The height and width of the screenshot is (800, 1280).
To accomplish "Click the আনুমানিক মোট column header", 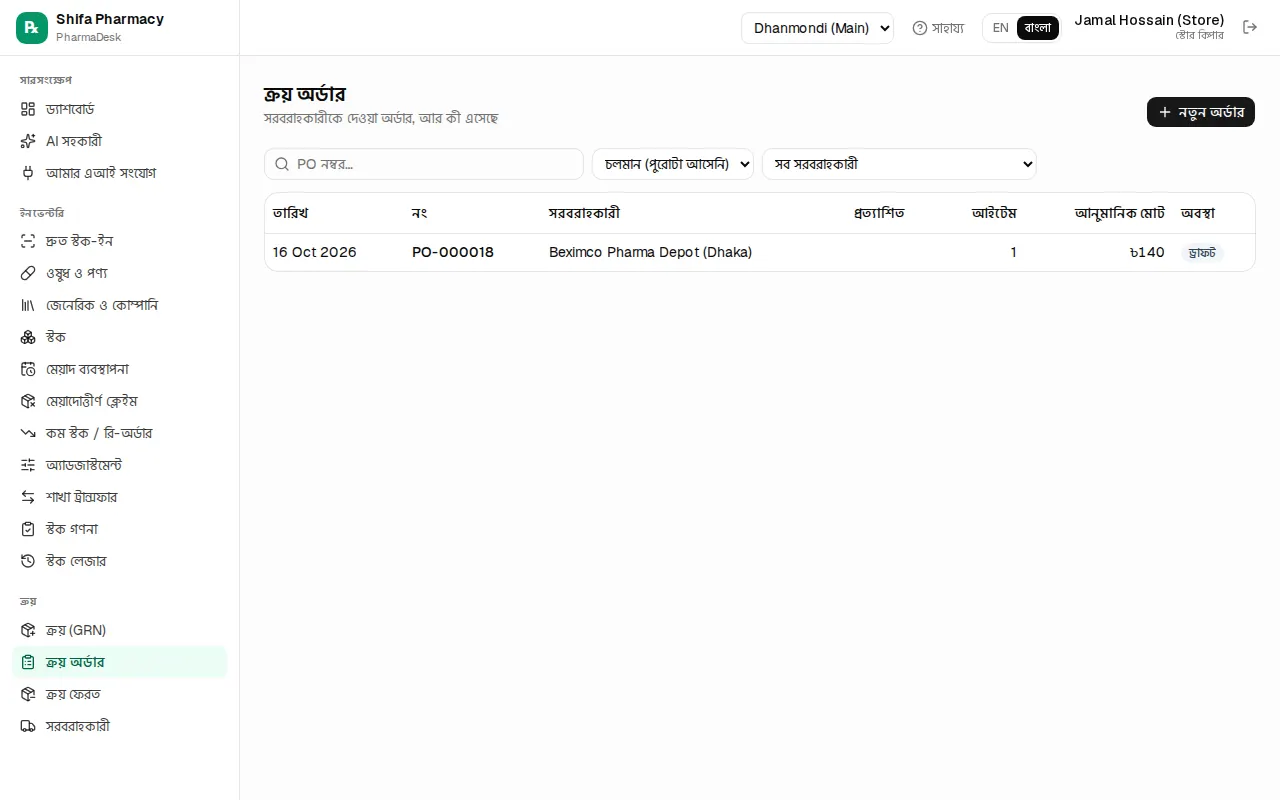I will 1120,213.
